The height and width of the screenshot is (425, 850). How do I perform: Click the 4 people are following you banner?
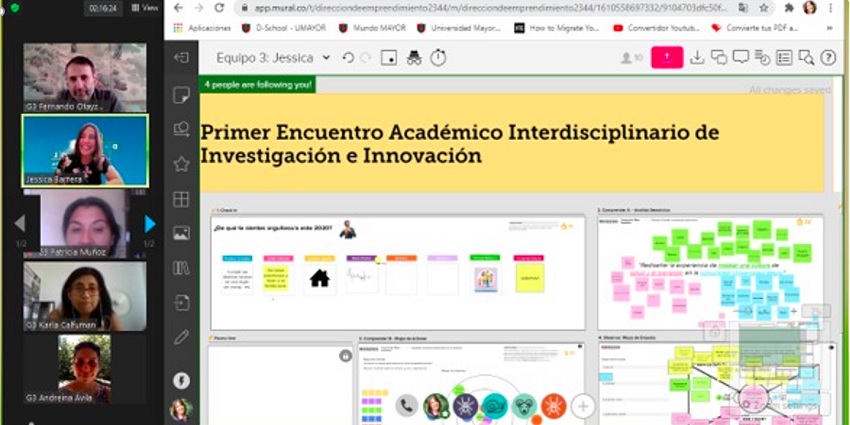click(257, 85)
